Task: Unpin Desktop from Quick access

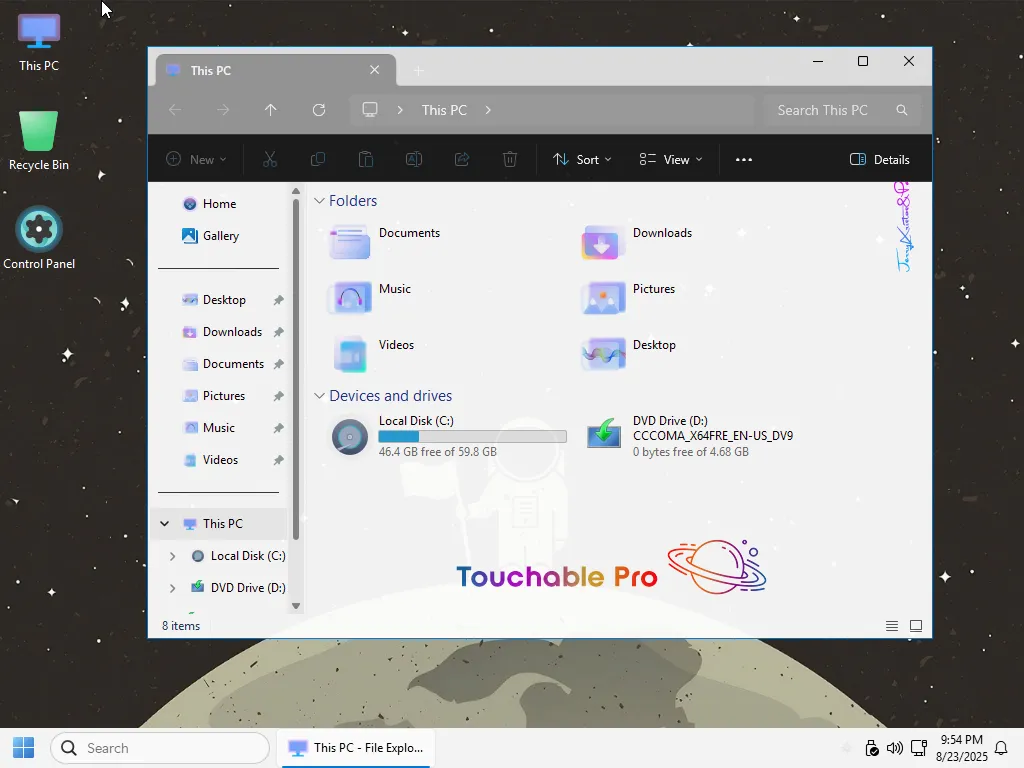Action: click(278, 300)
